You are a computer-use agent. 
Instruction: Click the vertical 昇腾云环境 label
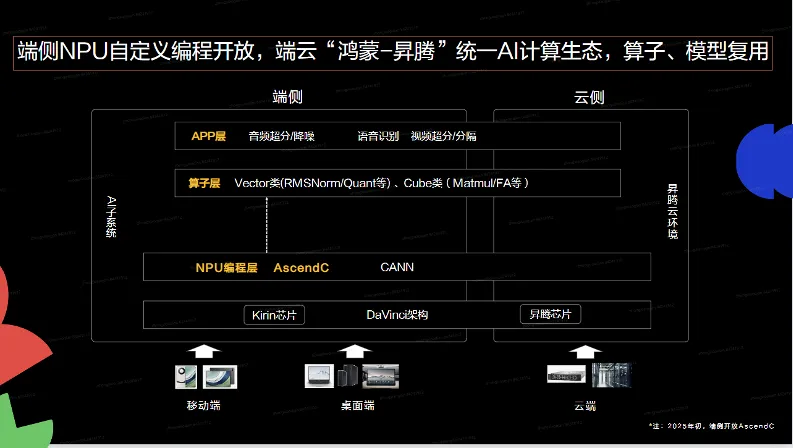[672, 211]
